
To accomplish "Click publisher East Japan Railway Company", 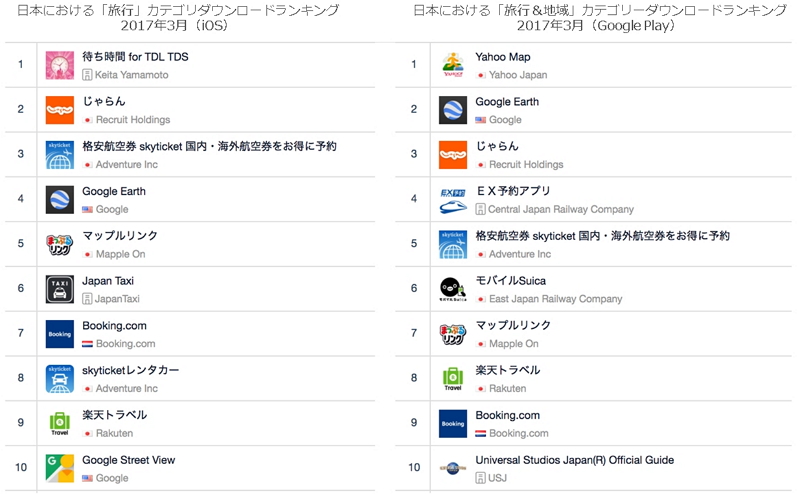I will coord(556,299).
